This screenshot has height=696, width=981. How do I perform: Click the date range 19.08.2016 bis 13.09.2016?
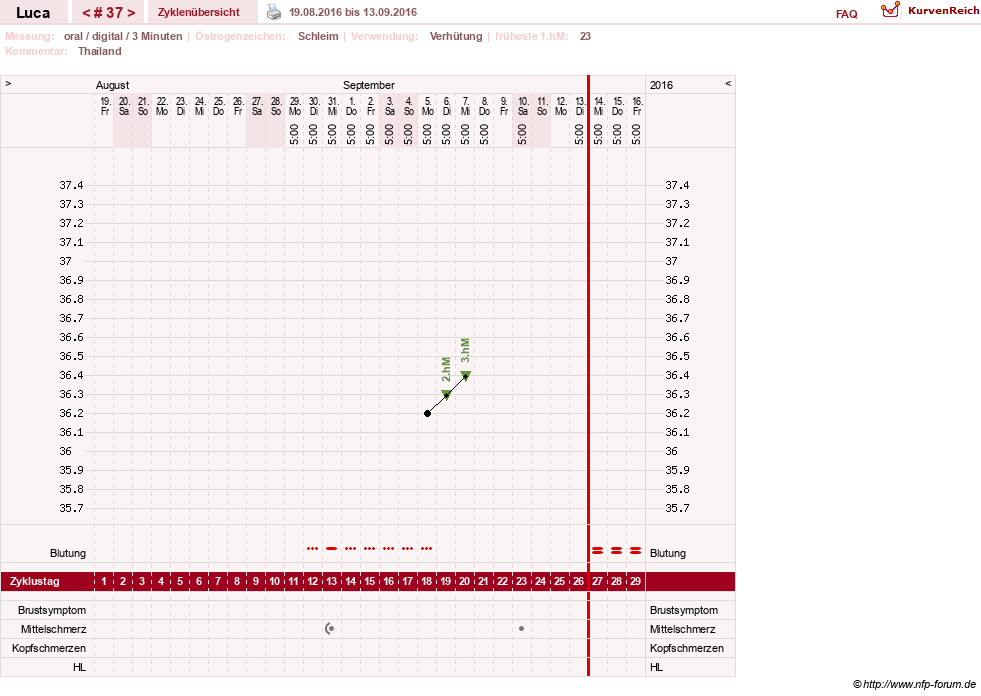click(353, 12)
